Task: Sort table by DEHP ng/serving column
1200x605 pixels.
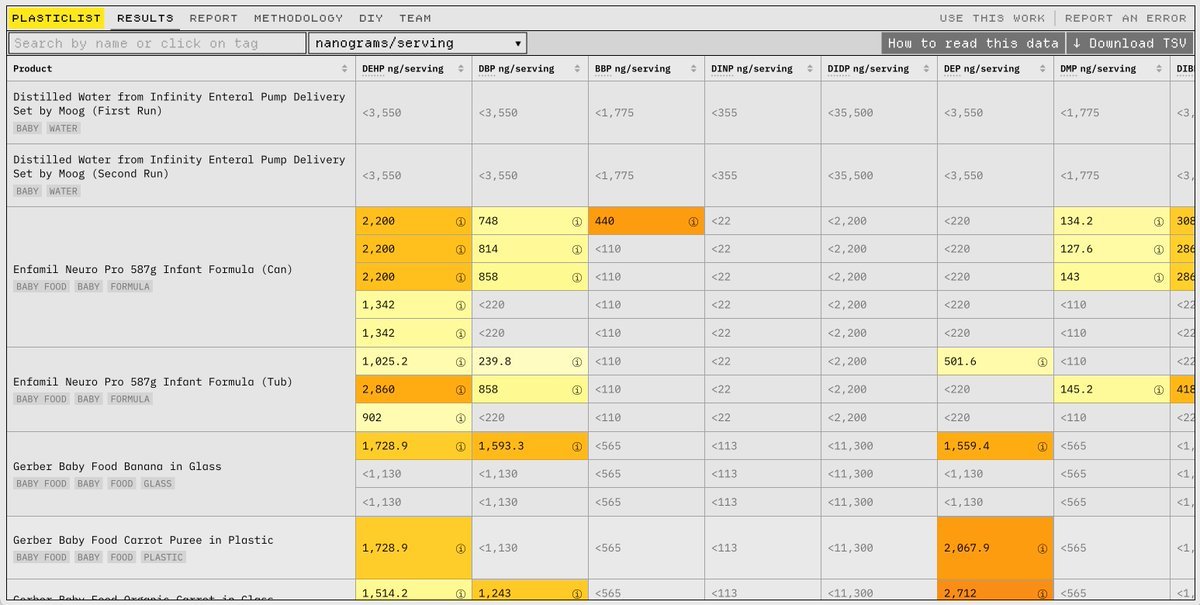Action: 461,69
